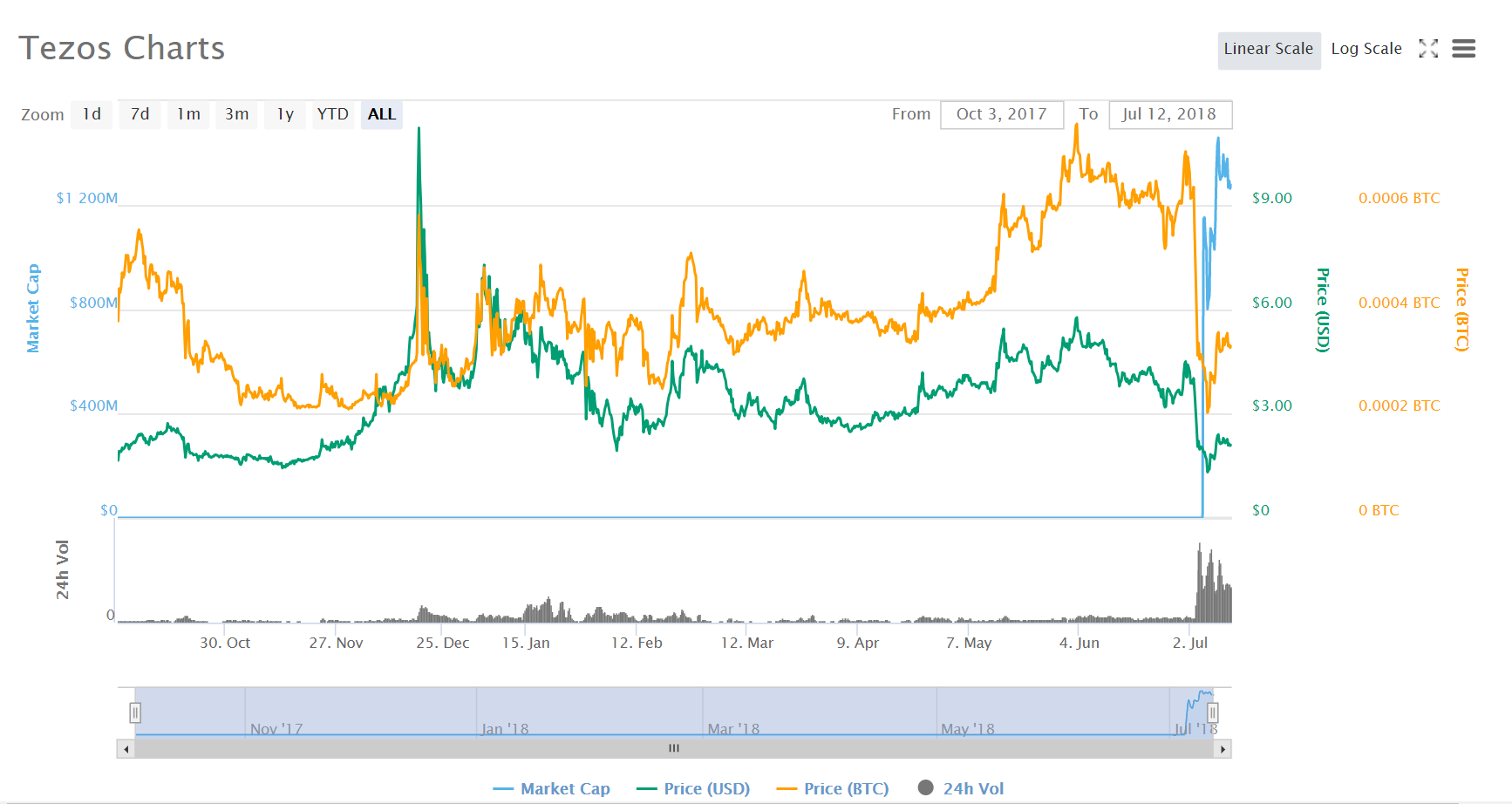Click the $800M market cap label

click(93, 303)
